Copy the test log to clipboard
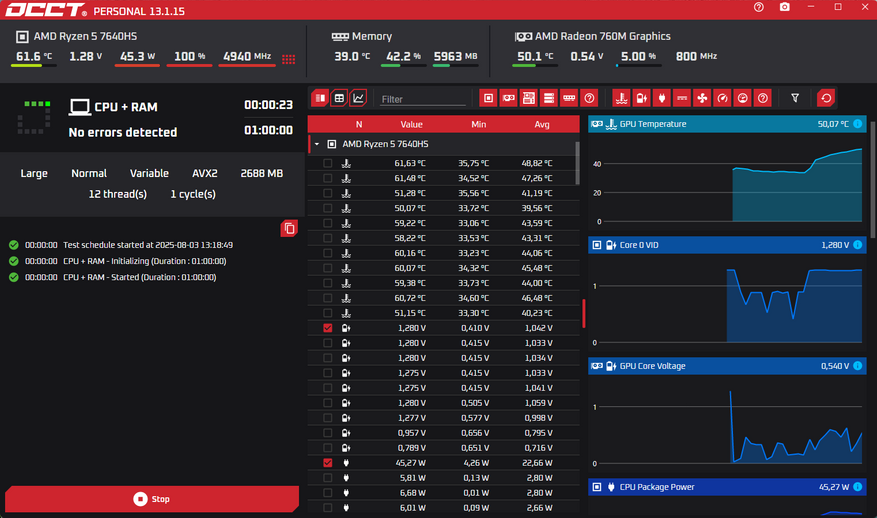 [289, 228]
